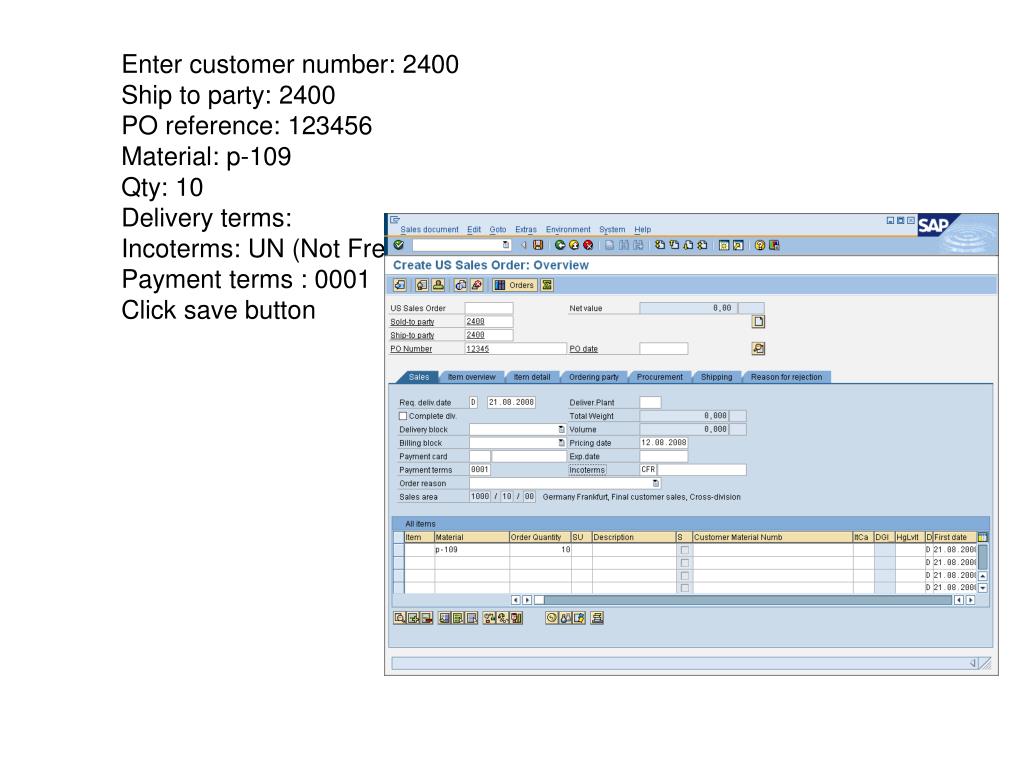1024x768 pixels.
Task: Click the SAP menu icon at window top-left
Action: click(395, 220)
